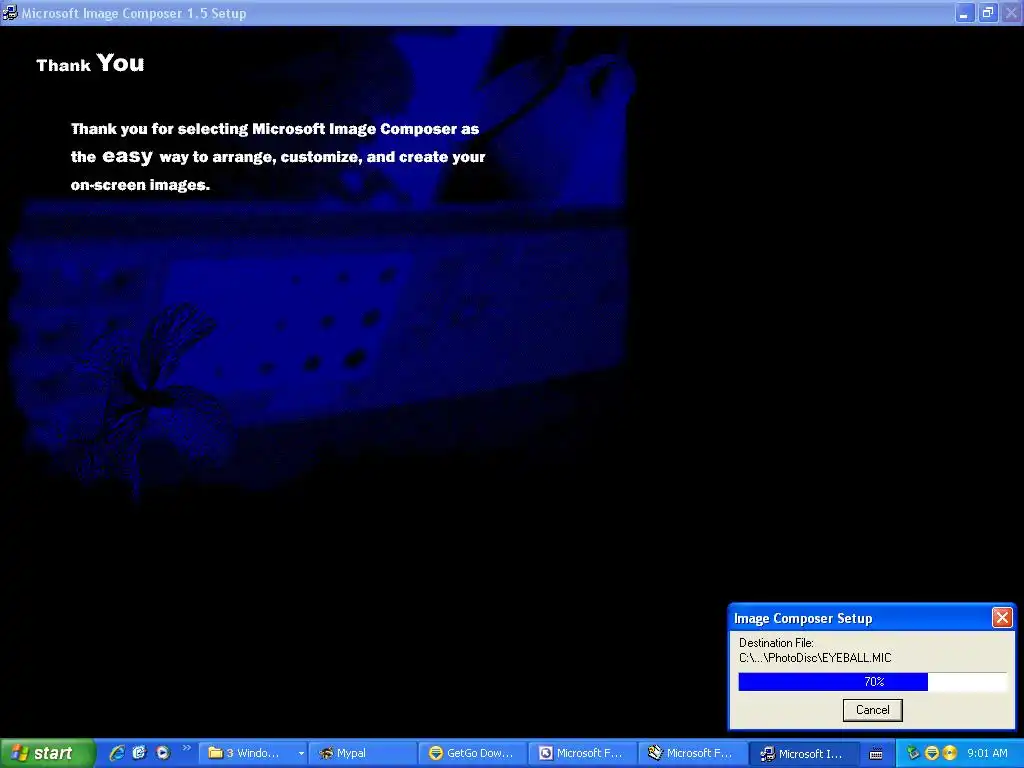Screen dimensions: 1024x768
Task: Click the rightmost yellow system tray icon
Action: point(950,754)
